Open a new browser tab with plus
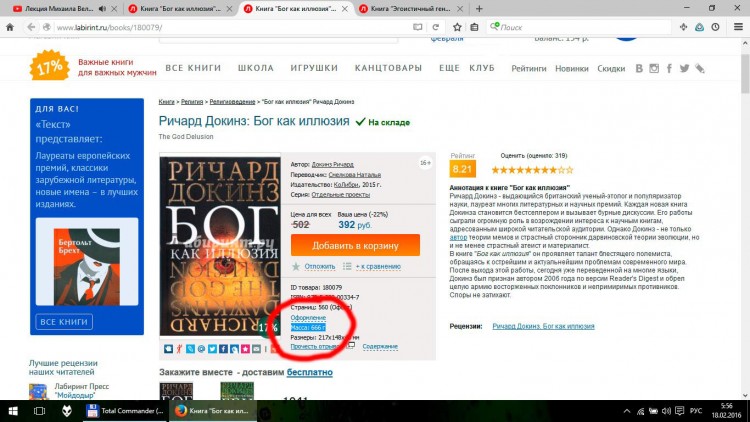 pos(479,9)
